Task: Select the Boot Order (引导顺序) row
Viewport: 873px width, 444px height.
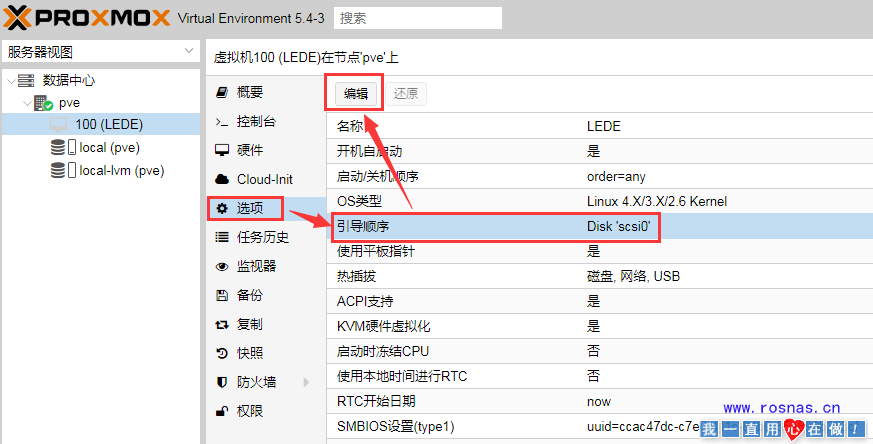Action: [600, 226]
